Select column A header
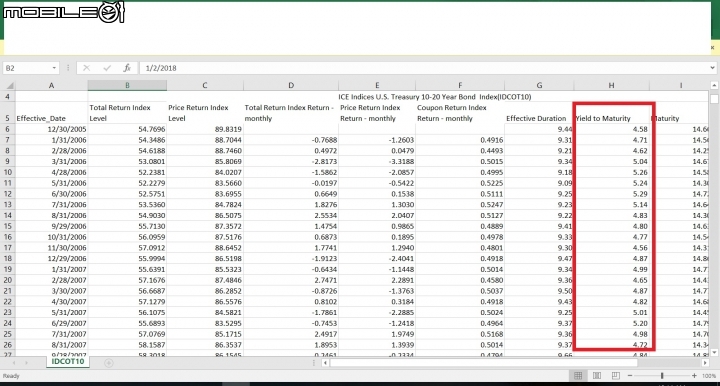 [x=51, y=85]
